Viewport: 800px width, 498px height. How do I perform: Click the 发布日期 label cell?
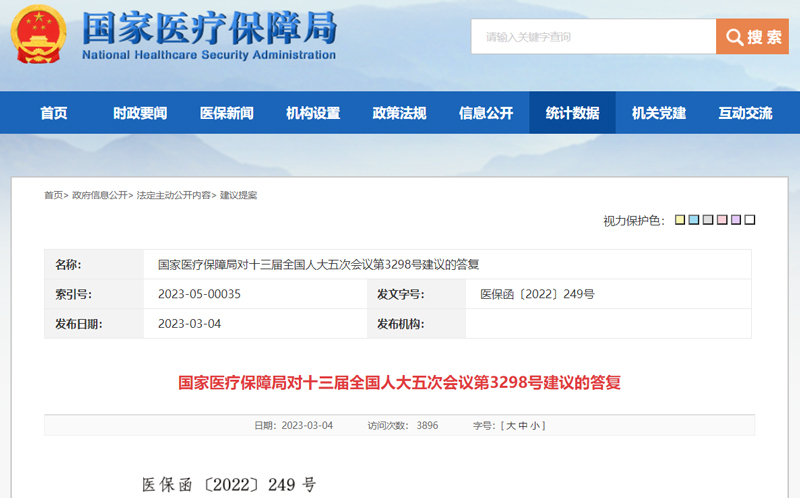pyautogui.click(x=94, y=323)
